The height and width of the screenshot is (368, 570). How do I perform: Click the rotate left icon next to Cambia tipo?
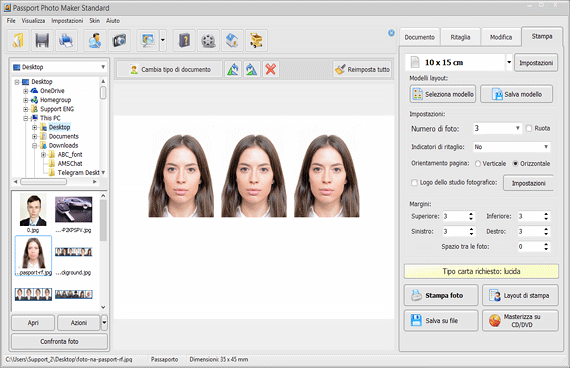(x=233, y=69)
